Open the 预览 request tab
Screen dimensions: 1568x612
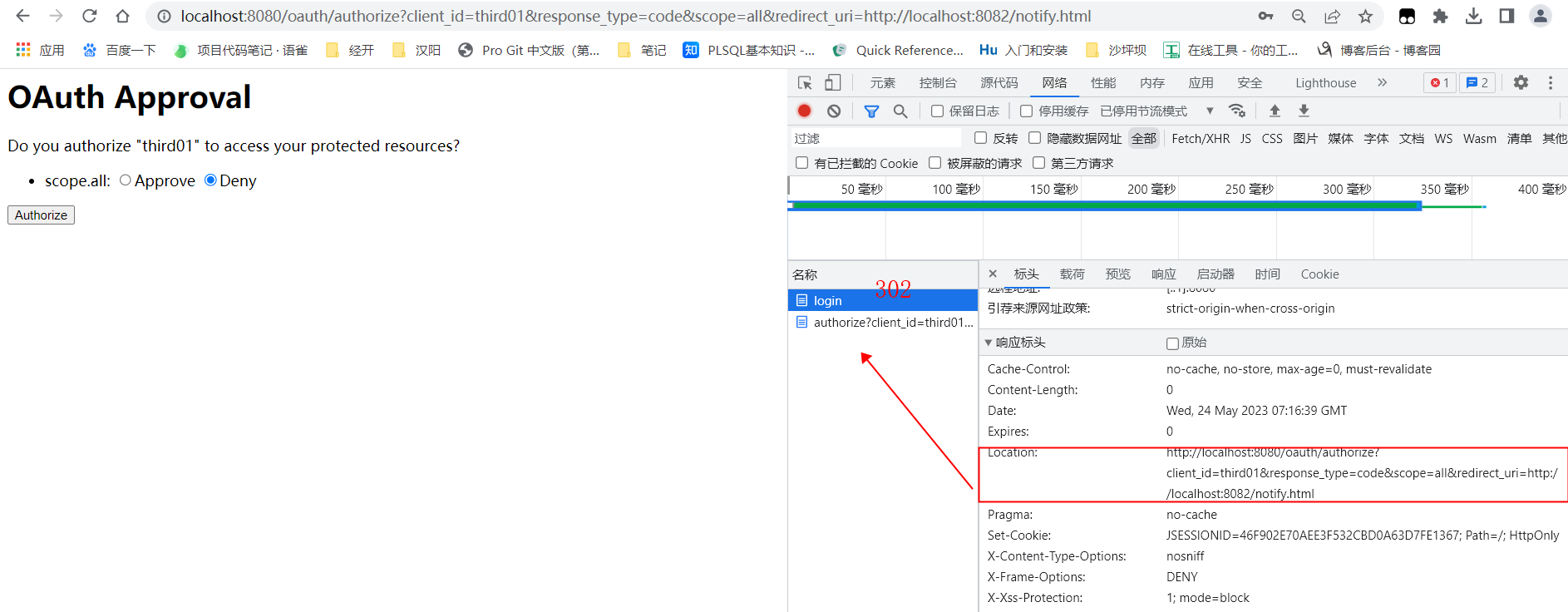click(1117, 274)
